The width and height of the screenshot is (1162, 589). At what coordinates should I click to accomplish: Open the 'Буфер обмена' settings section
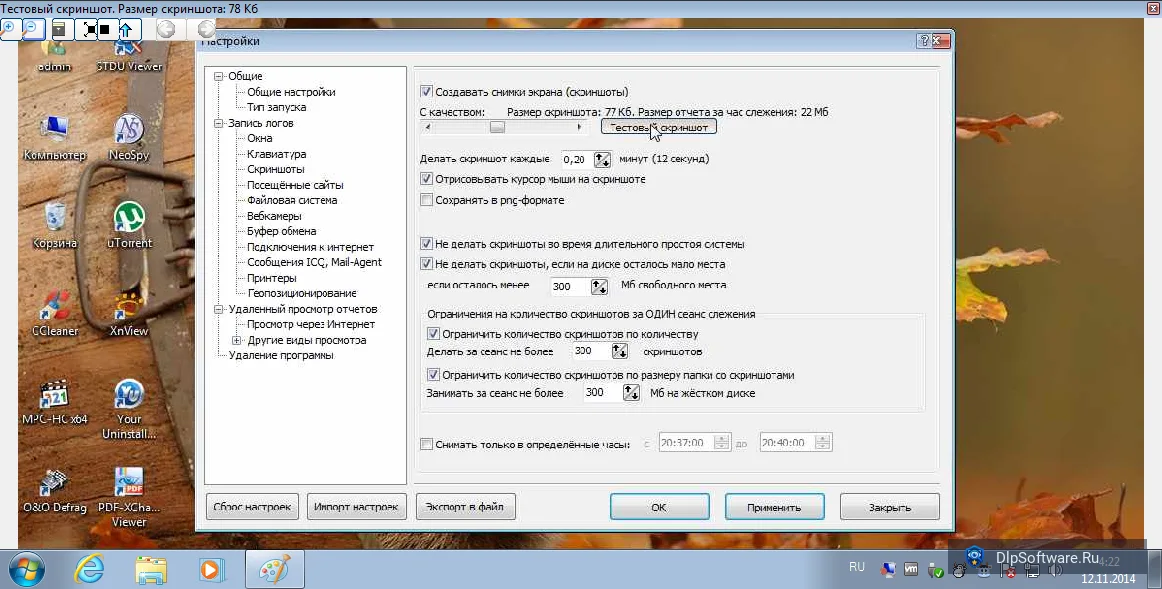(x=282, y=231)
